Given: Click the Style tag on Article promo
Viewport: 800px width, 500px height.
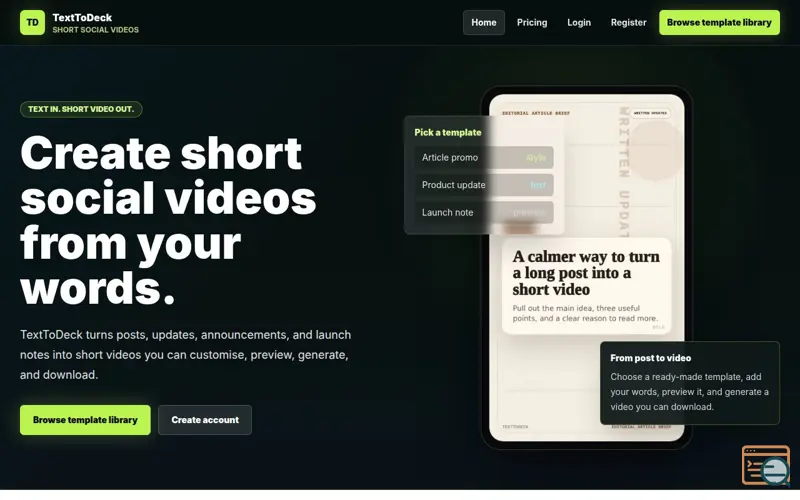Looking at the screenshot, I should coord(536,158).
